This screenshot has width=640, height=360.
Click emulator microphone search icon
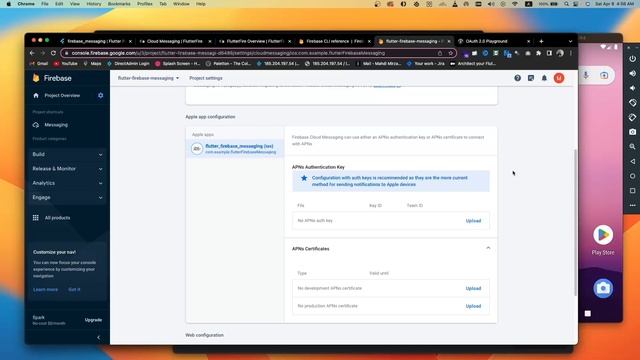click(x=586, y=76)
